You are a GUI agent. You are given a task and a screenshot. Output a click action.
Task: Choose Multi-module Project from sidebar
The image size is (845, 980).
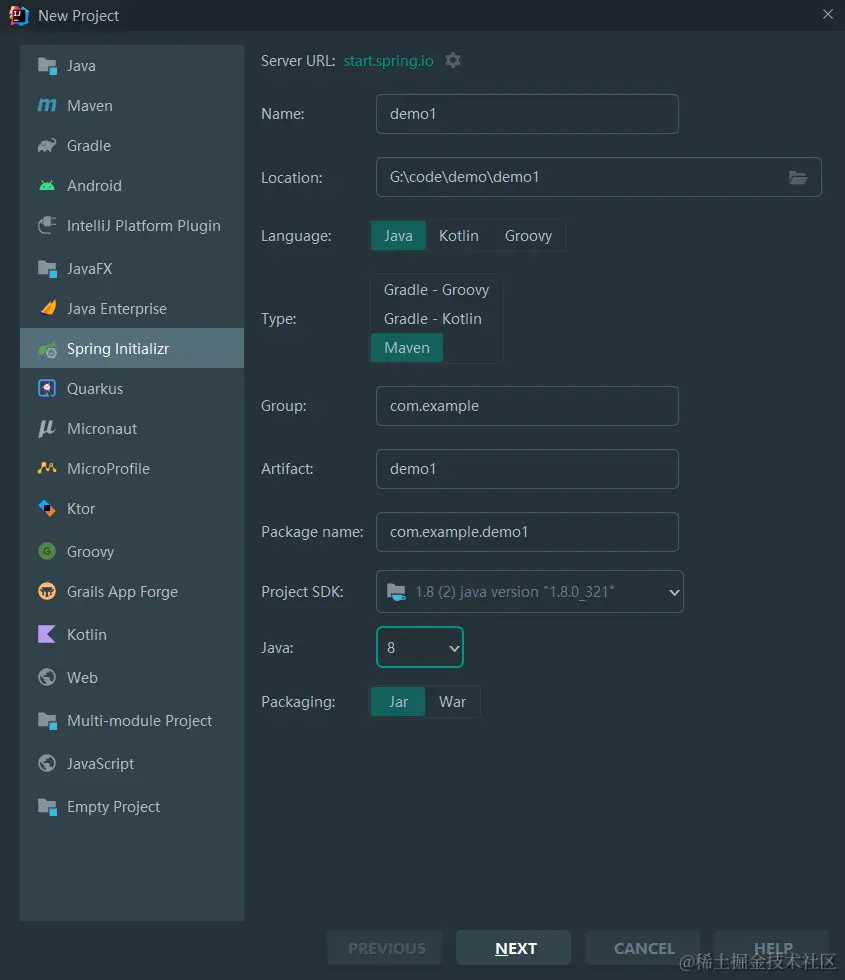139,721
